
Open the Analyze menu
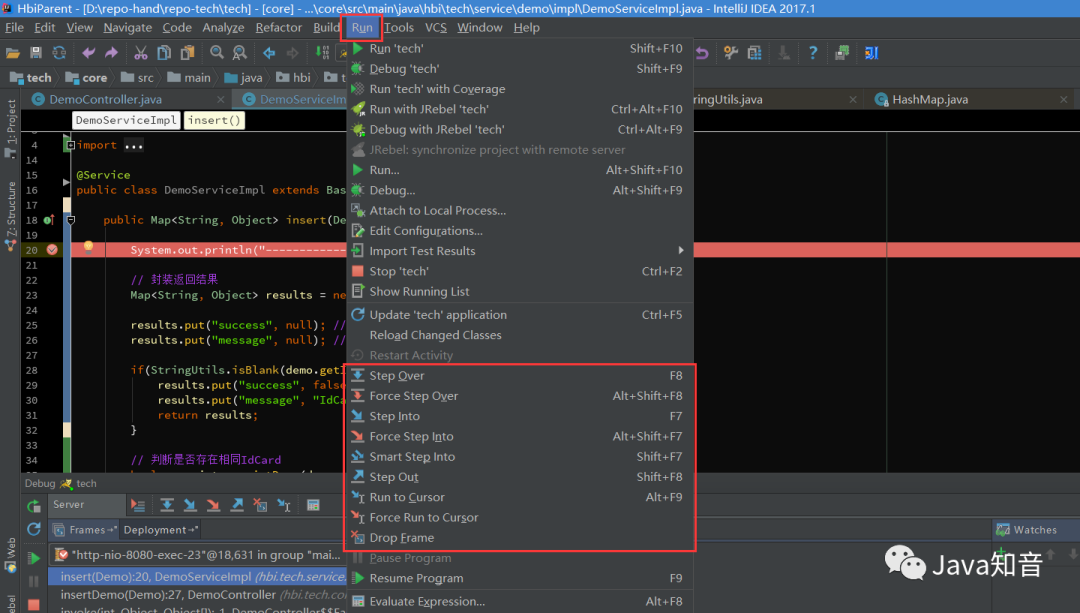pos(223,28)
